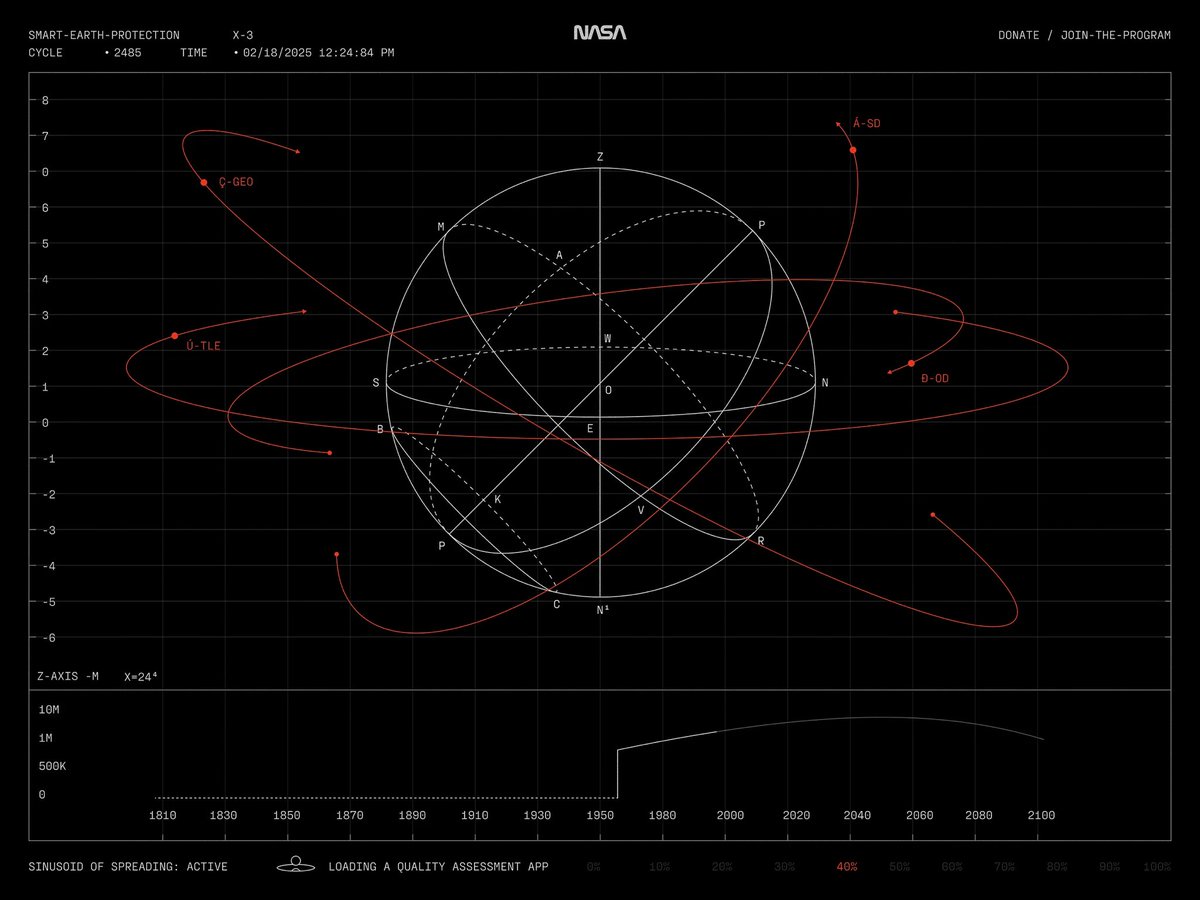Click the Á-SD orbit label

(867, 123)
